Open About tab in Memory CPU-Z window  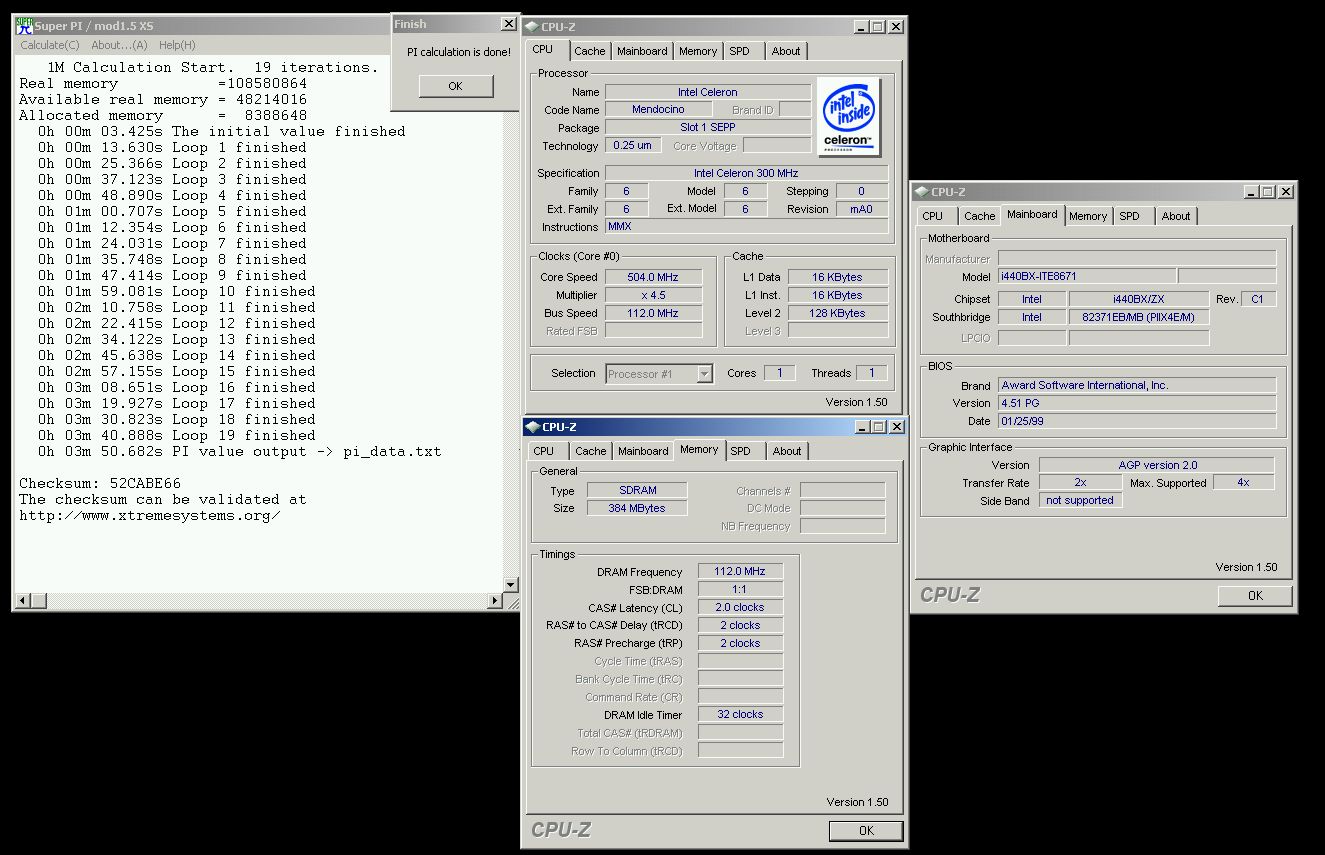tap(787, 451)
